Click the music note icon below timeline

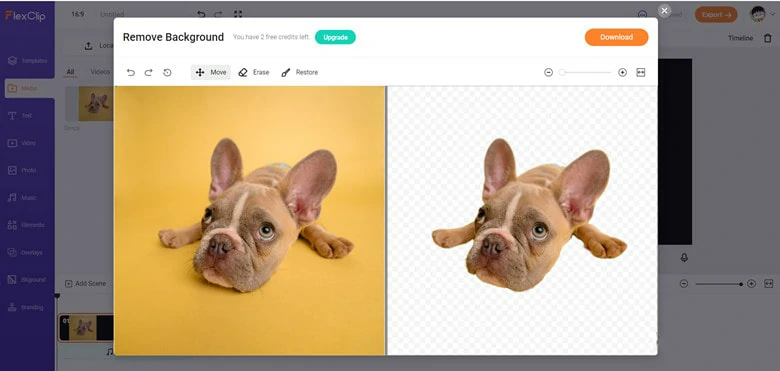[109, 352]
